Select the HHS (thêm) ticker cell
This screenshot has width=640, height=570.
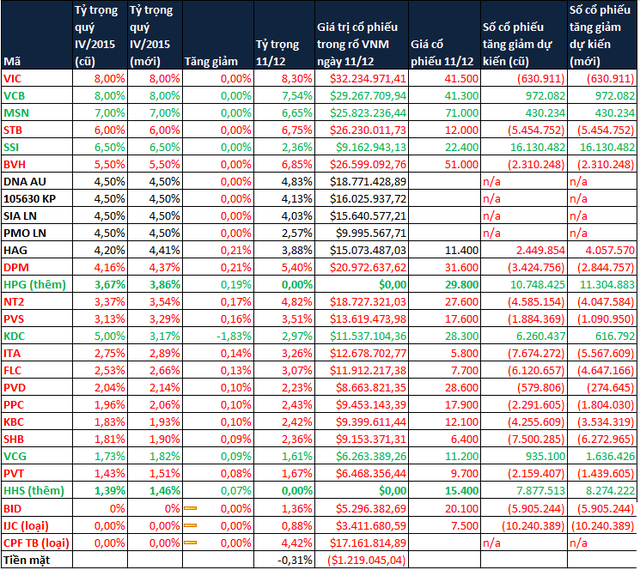tap(35, 491)
